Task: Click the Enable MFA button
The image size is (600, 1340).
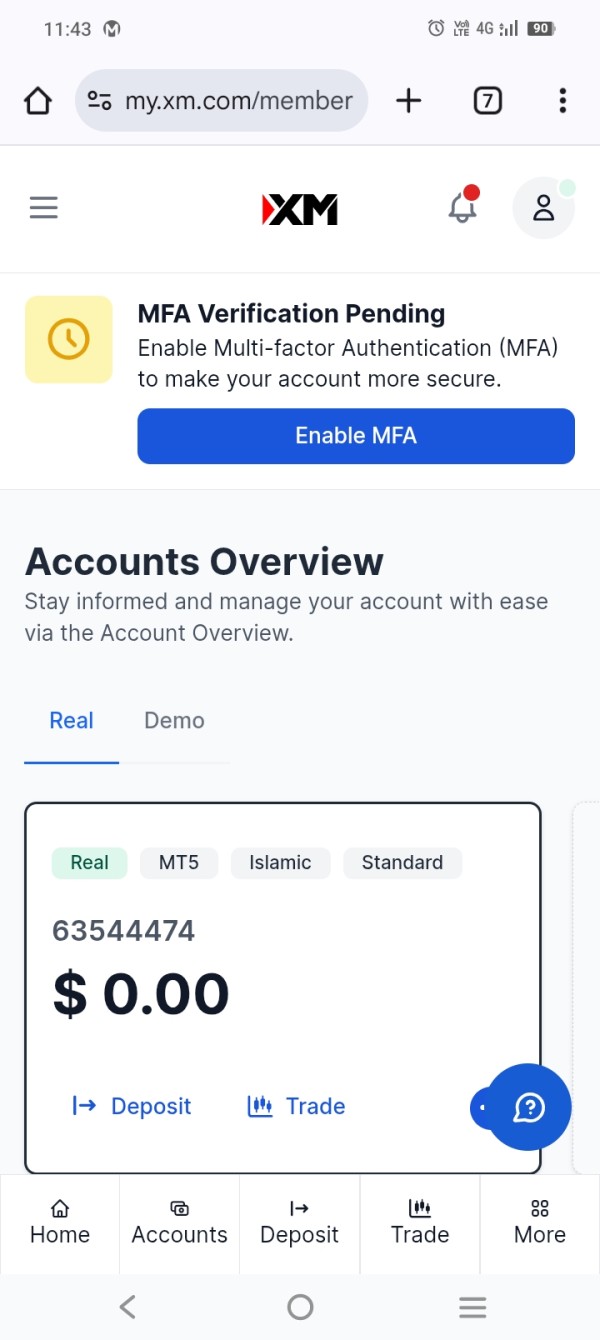Action: tap(356, 436)
